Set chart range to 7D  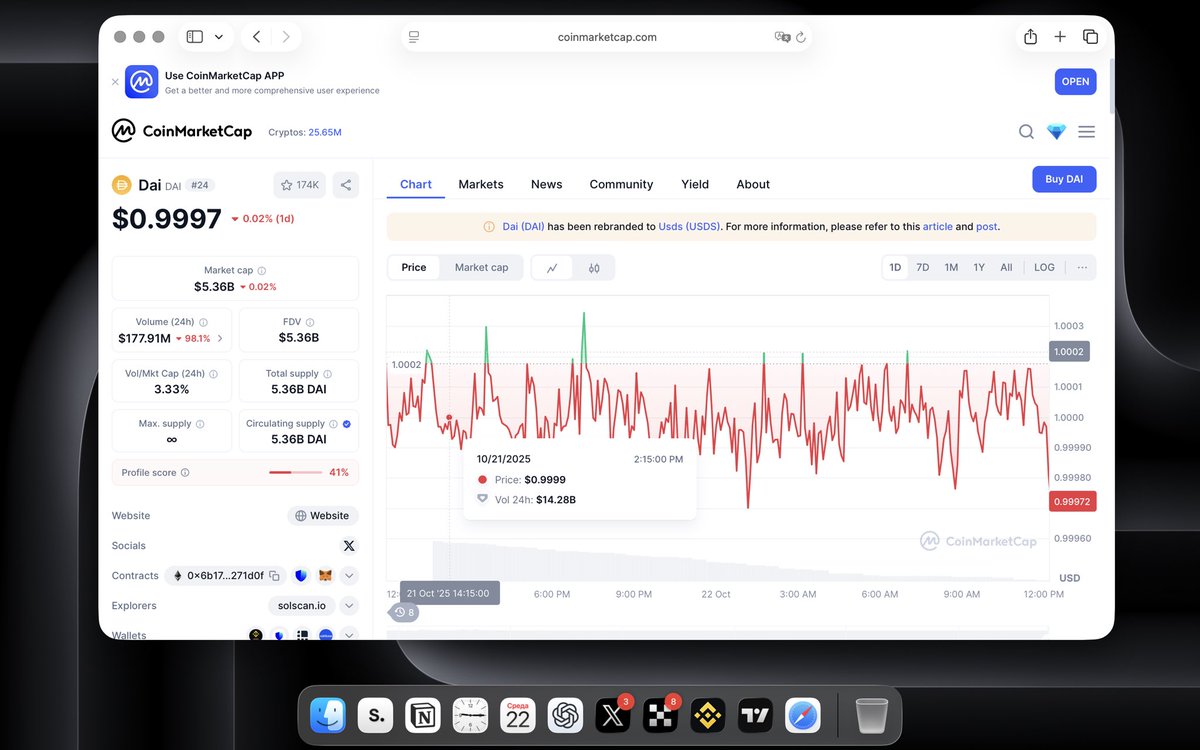coord(923,267)
